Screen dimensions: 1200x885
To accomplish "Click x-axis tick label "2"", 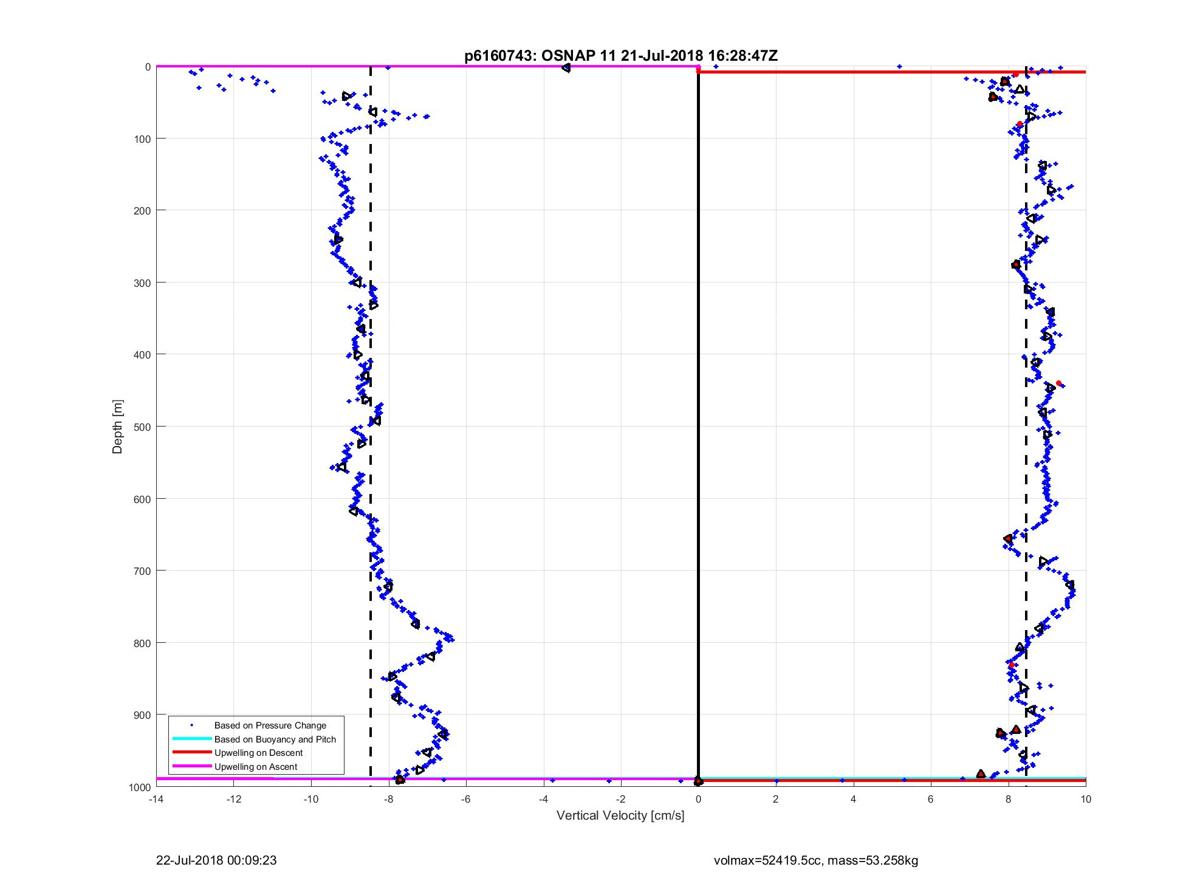I will (776, 799).
